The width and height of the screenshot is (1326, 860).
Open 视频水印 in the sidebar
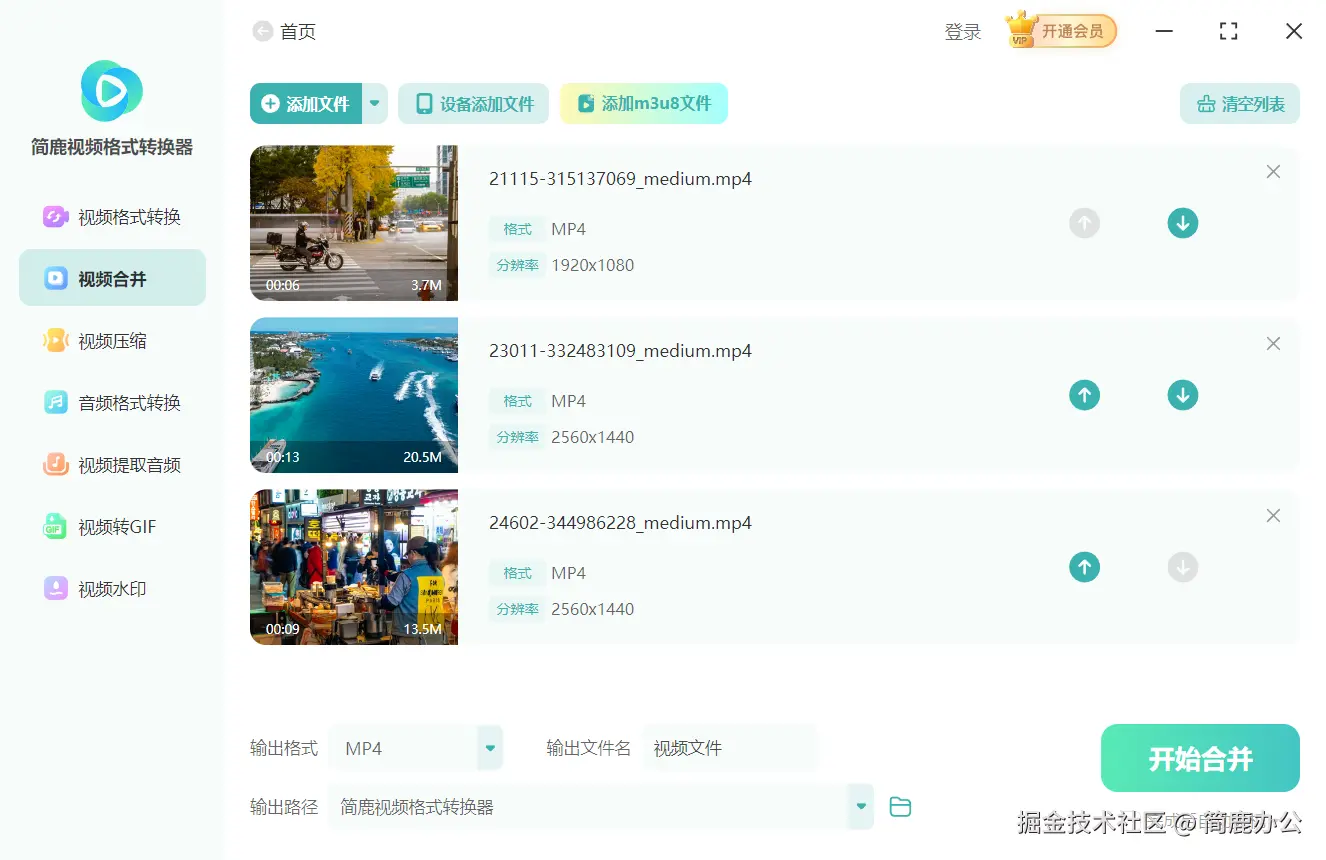[x=112, y=589]
